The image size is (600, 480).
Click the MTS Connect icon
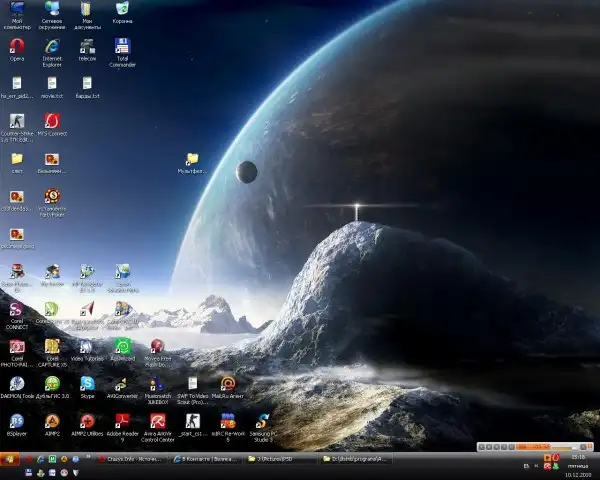(x=52, y=121)
